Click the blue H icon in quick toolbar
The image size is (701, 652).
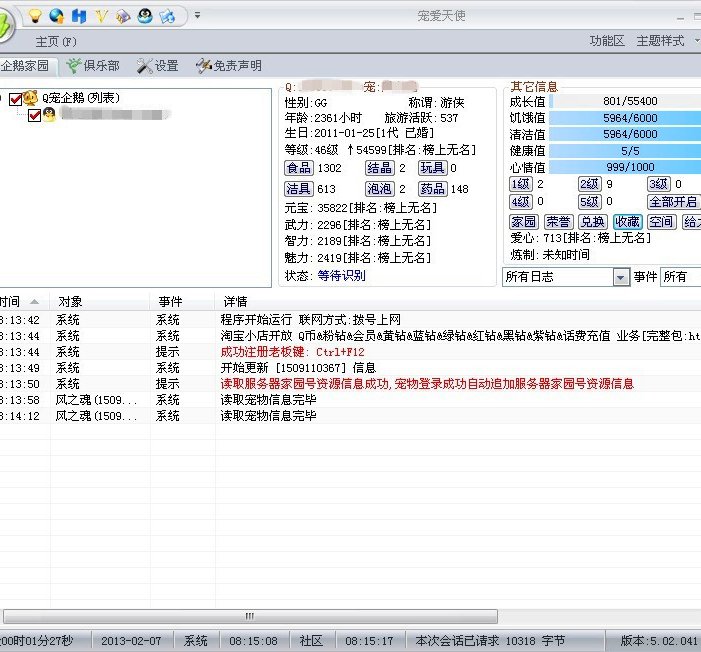(x=79, y=16)
